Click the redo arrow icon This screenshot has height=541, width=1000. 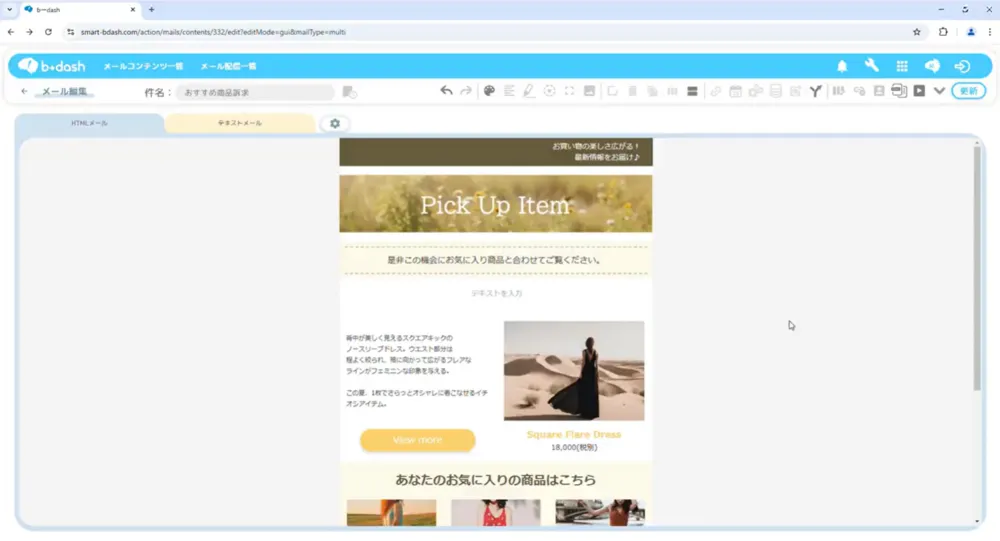point(466,91)
